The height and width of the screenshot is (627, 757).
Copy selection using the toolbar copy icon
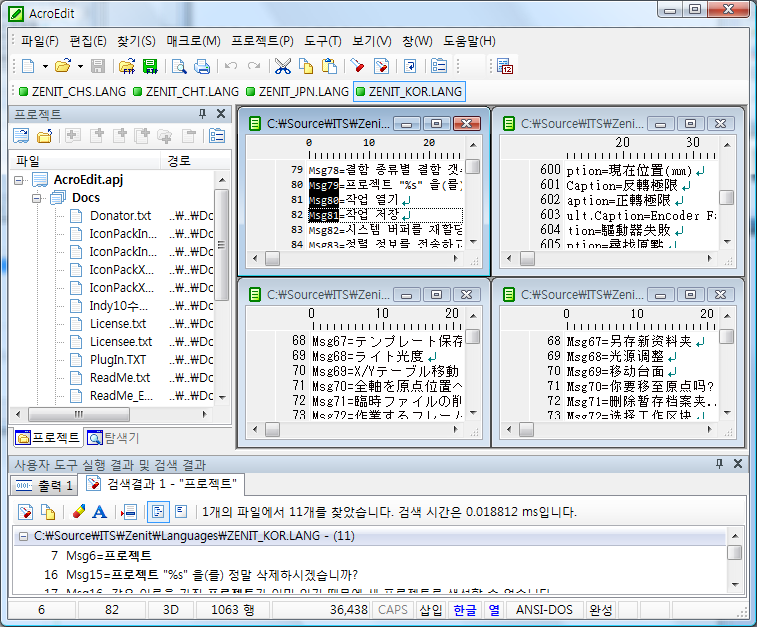pos(306,66)
